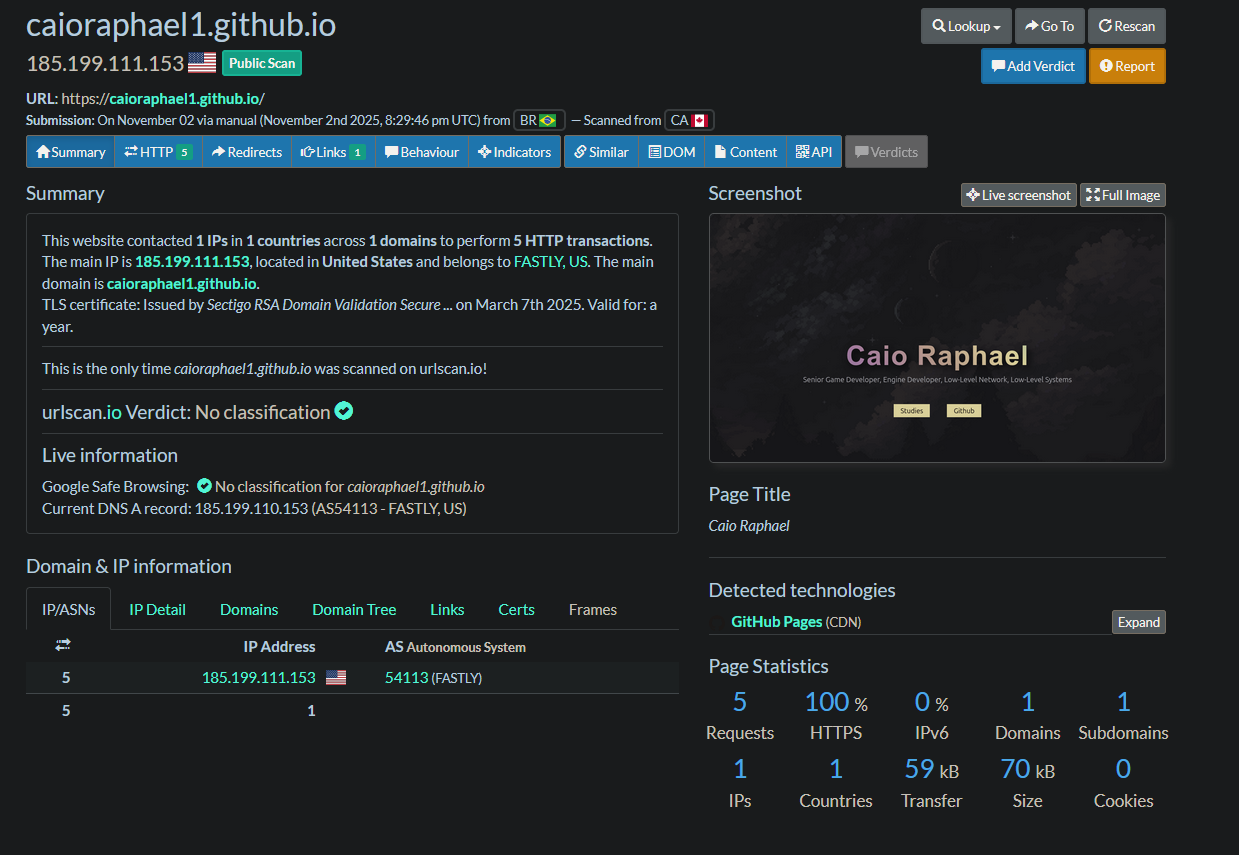Open the API tab

click(x=813, y=152)
